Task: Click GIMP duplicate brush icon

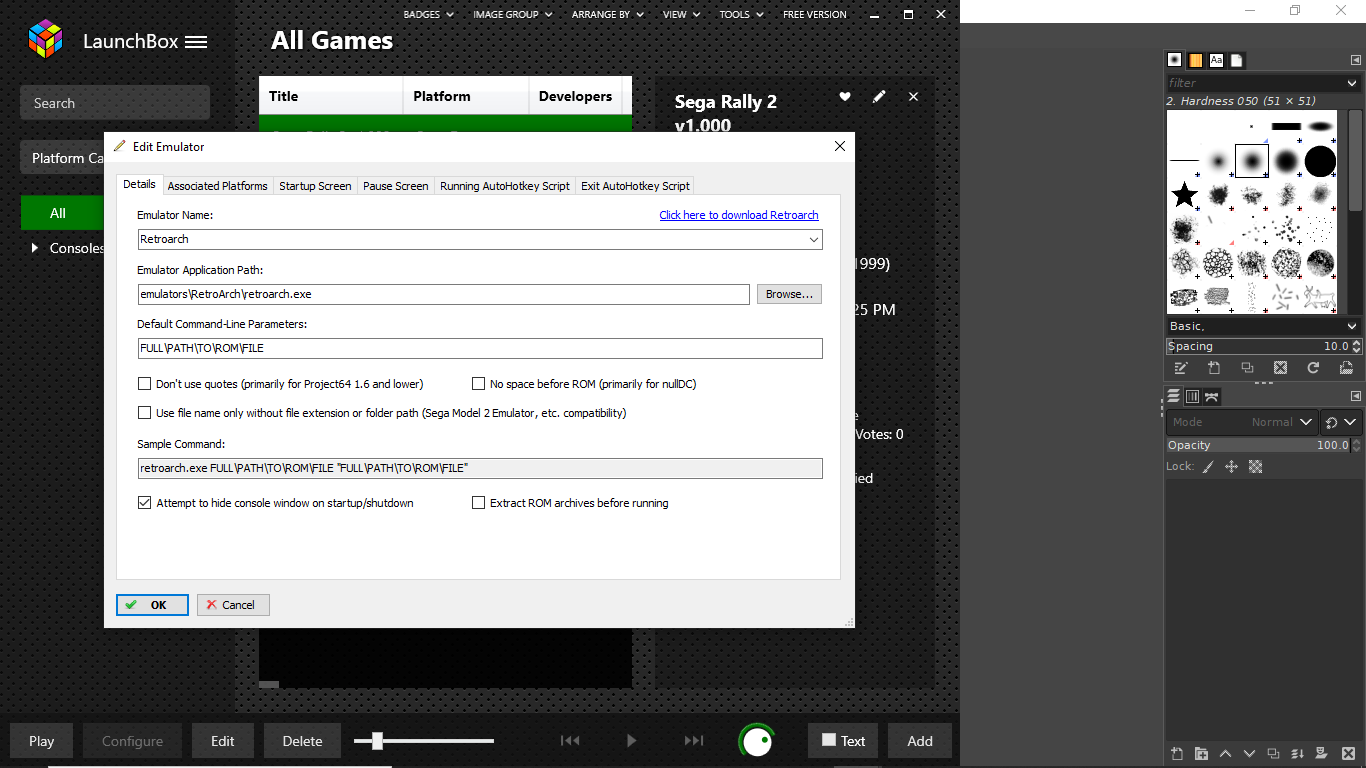Action: pos(1247,368)
